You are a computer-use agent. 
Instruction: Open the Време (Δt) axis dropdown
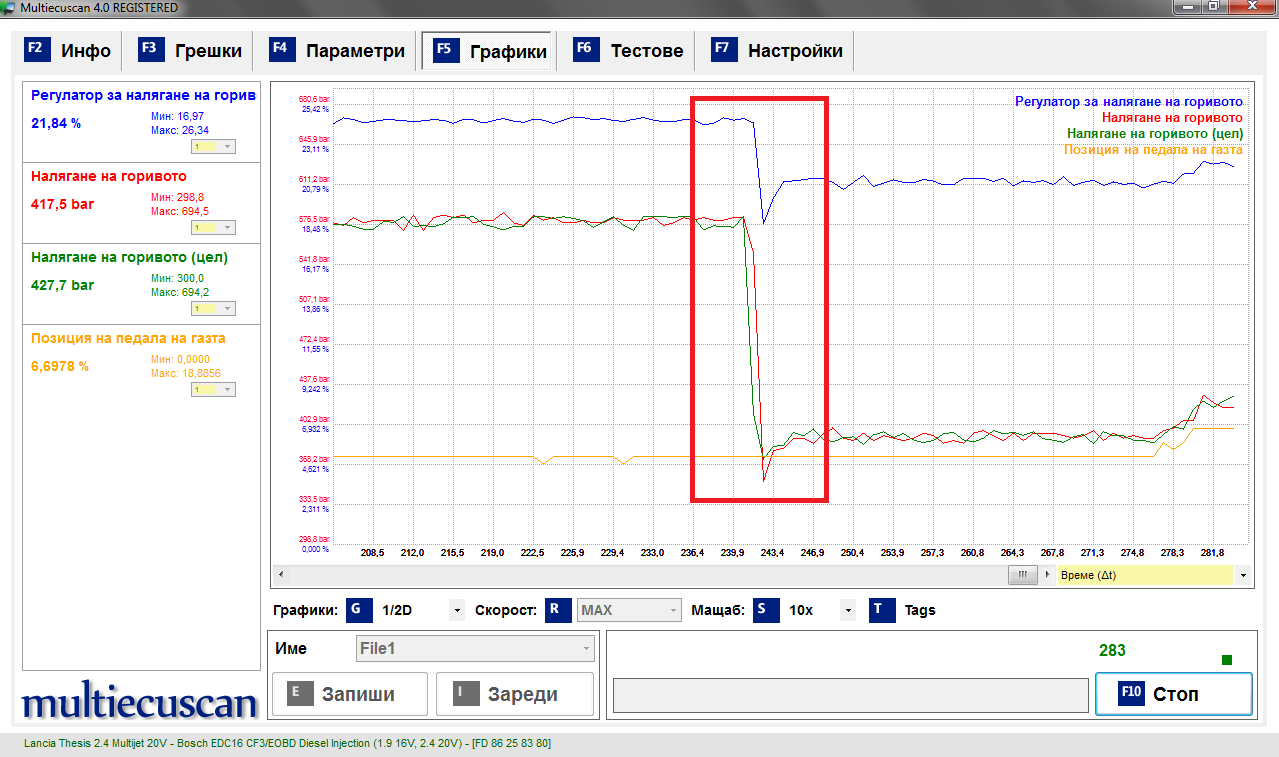click(1243, 576)
